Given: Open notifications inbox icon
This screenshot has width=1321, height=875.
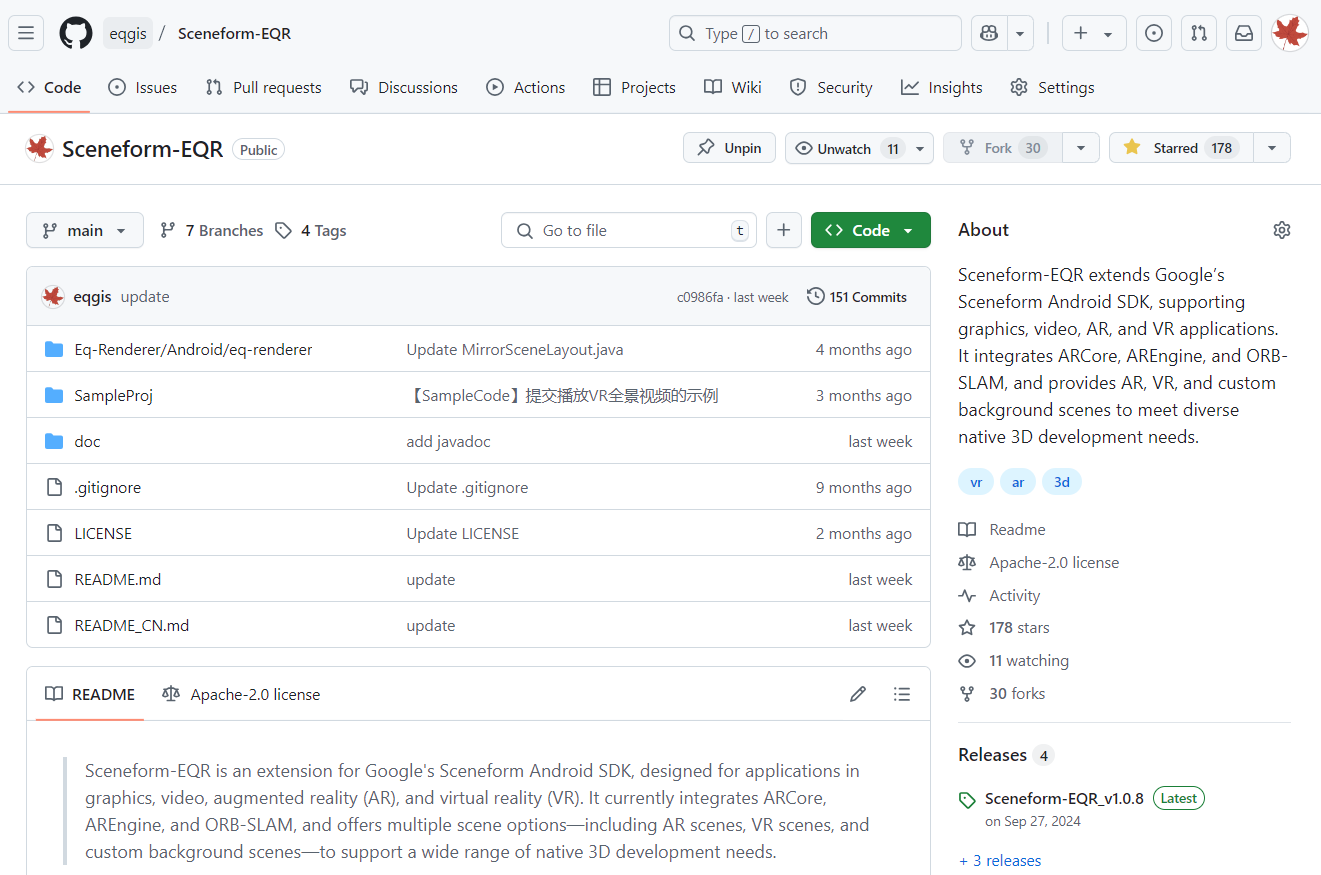Looking at the screenshot, I should coord(1244,33).
